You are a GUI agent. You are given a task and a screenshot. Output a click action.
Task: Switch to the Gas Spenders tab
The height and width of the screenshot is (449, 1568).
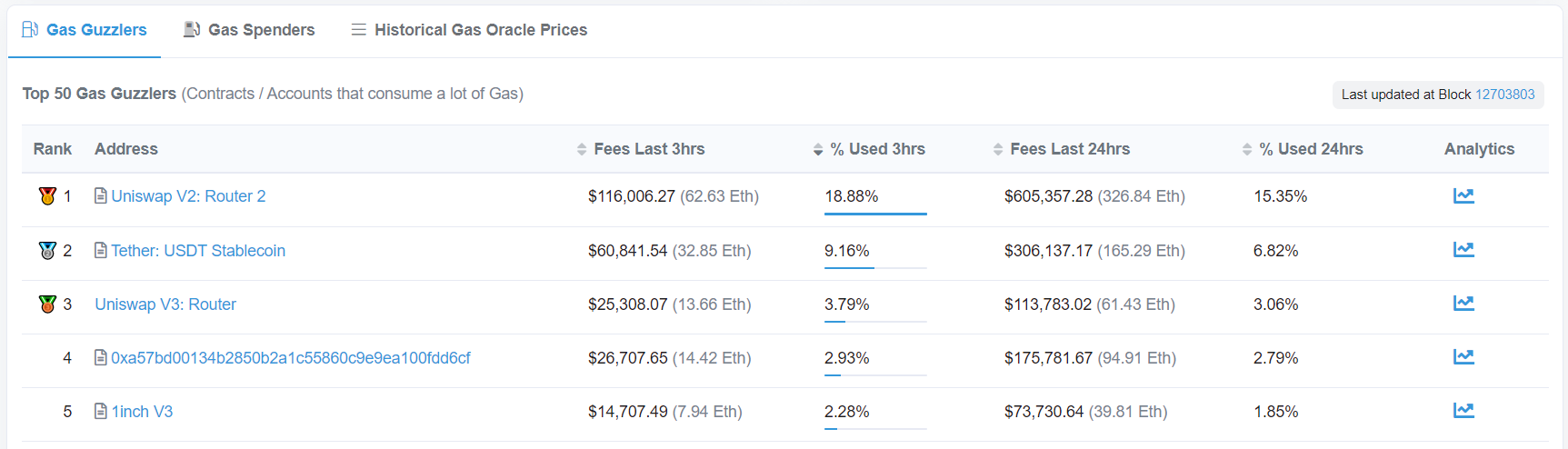[249, 30]
